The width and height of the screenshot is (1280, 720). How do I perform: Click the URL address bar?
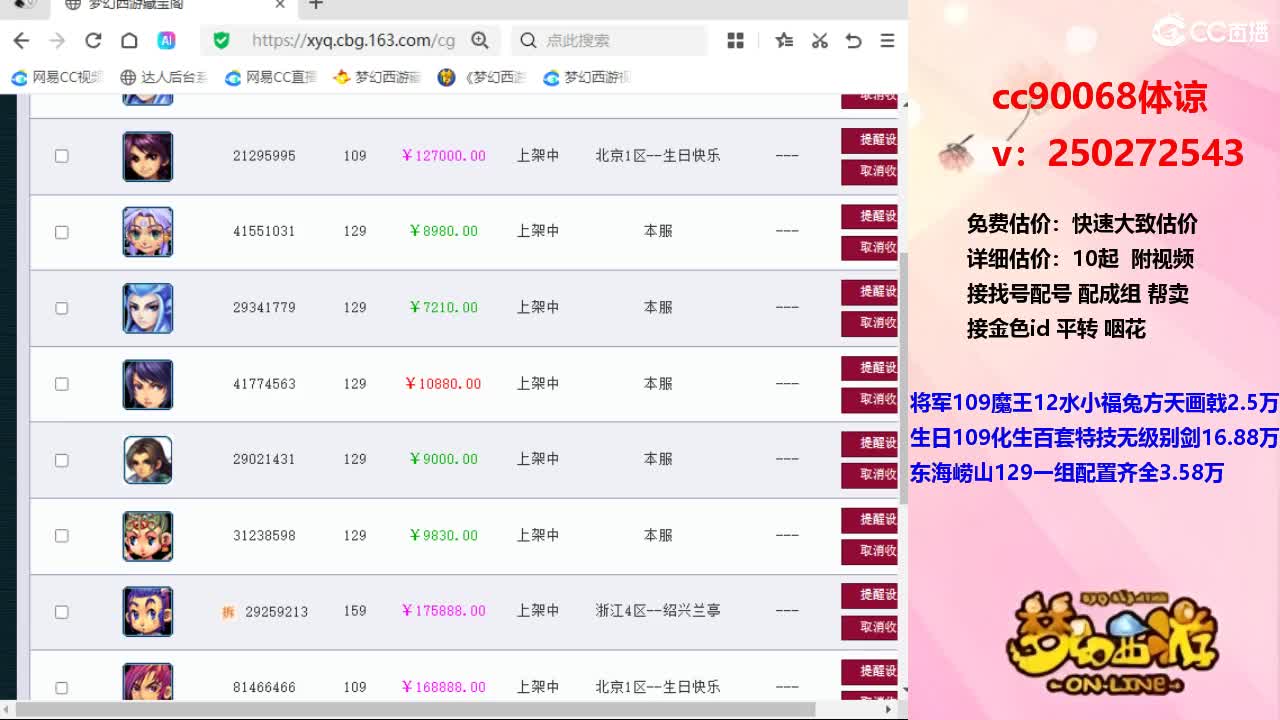click(x=353, y=40)
